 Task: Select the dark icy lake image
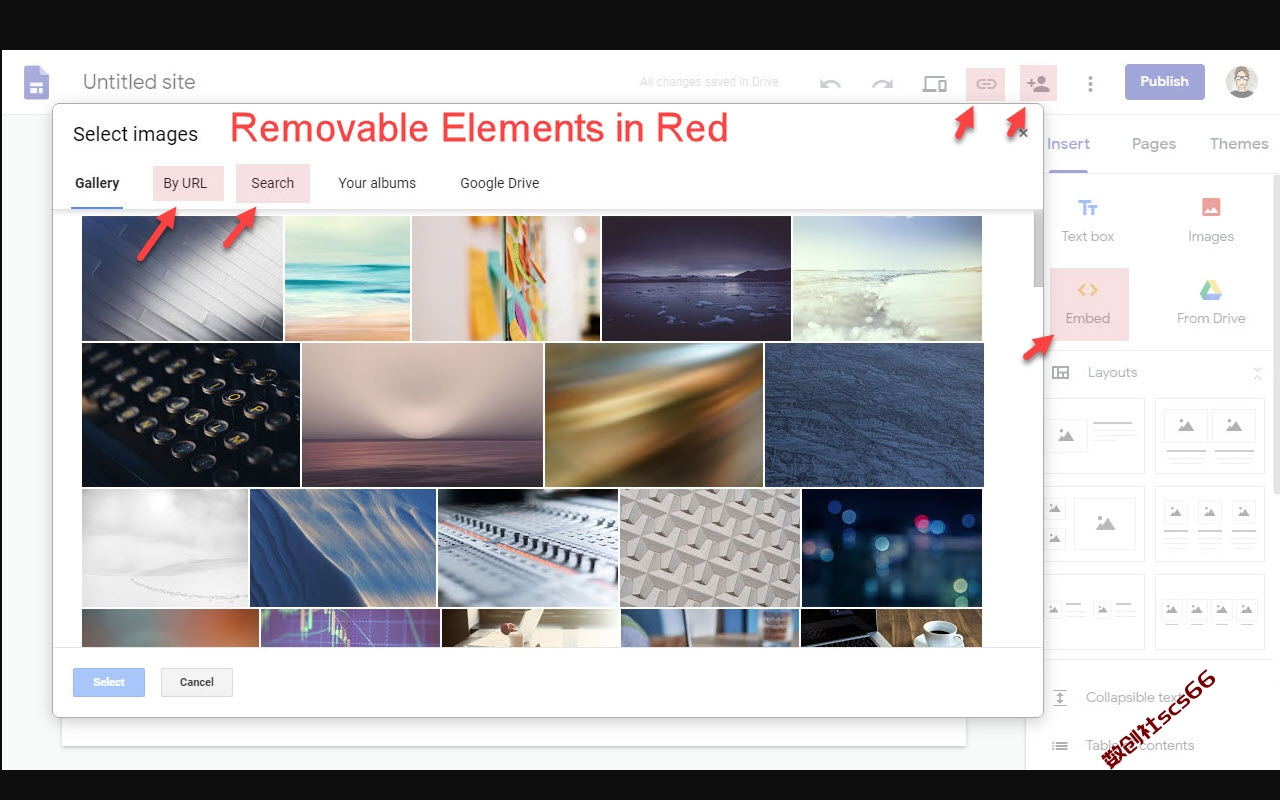pyautogui.click(x=696, y=278)
